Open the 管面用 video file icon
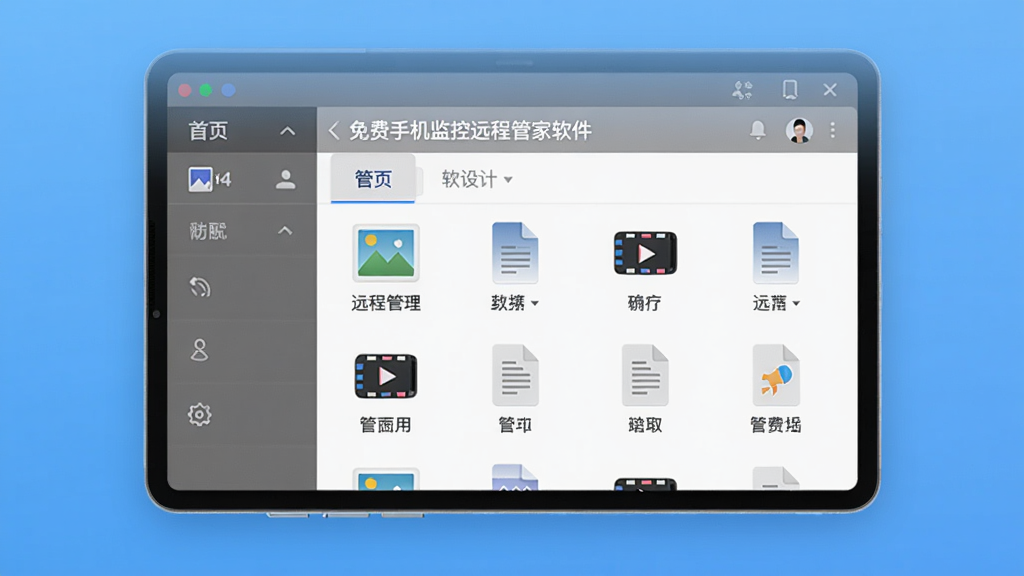The height and width of the screenshot is (576, 1024). pos(385,376)
